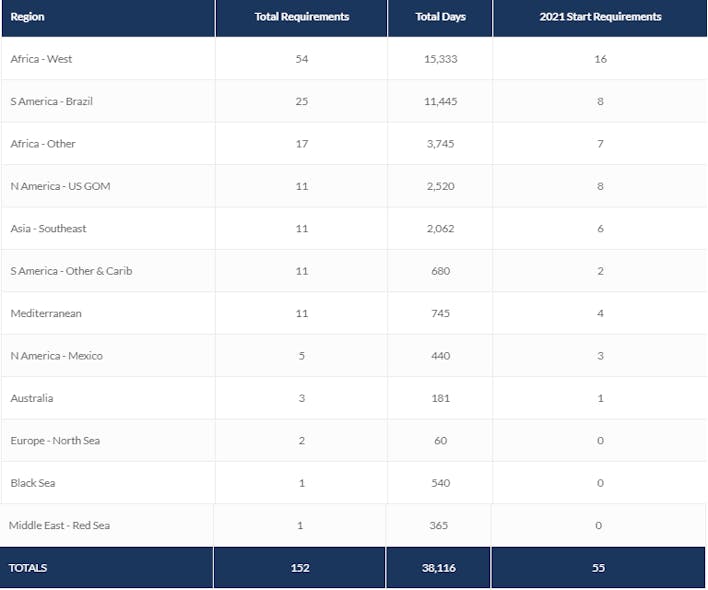Screen dimensions: 708x590
Task: Select the 15,333 total days value
Action: (440, 59)
